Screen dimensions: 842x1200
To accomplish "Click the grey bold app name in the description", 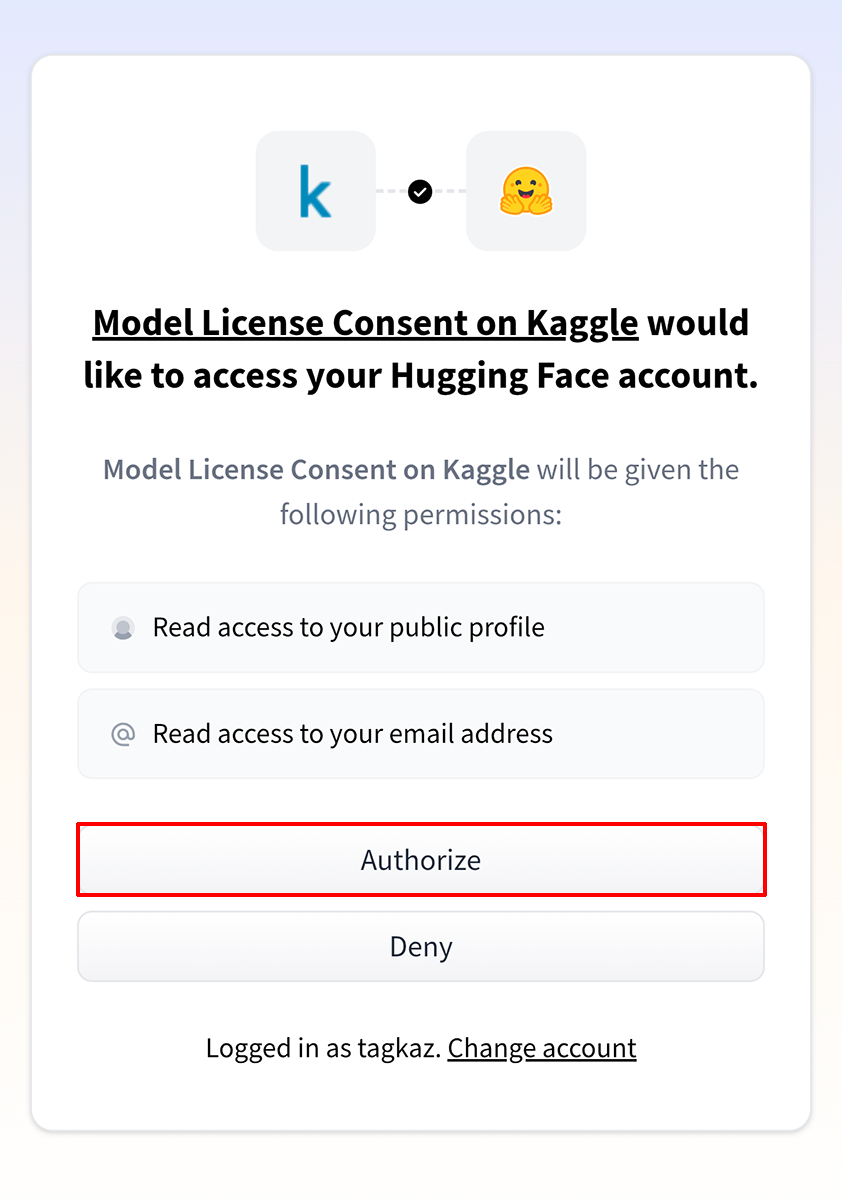I will (316, 470).
